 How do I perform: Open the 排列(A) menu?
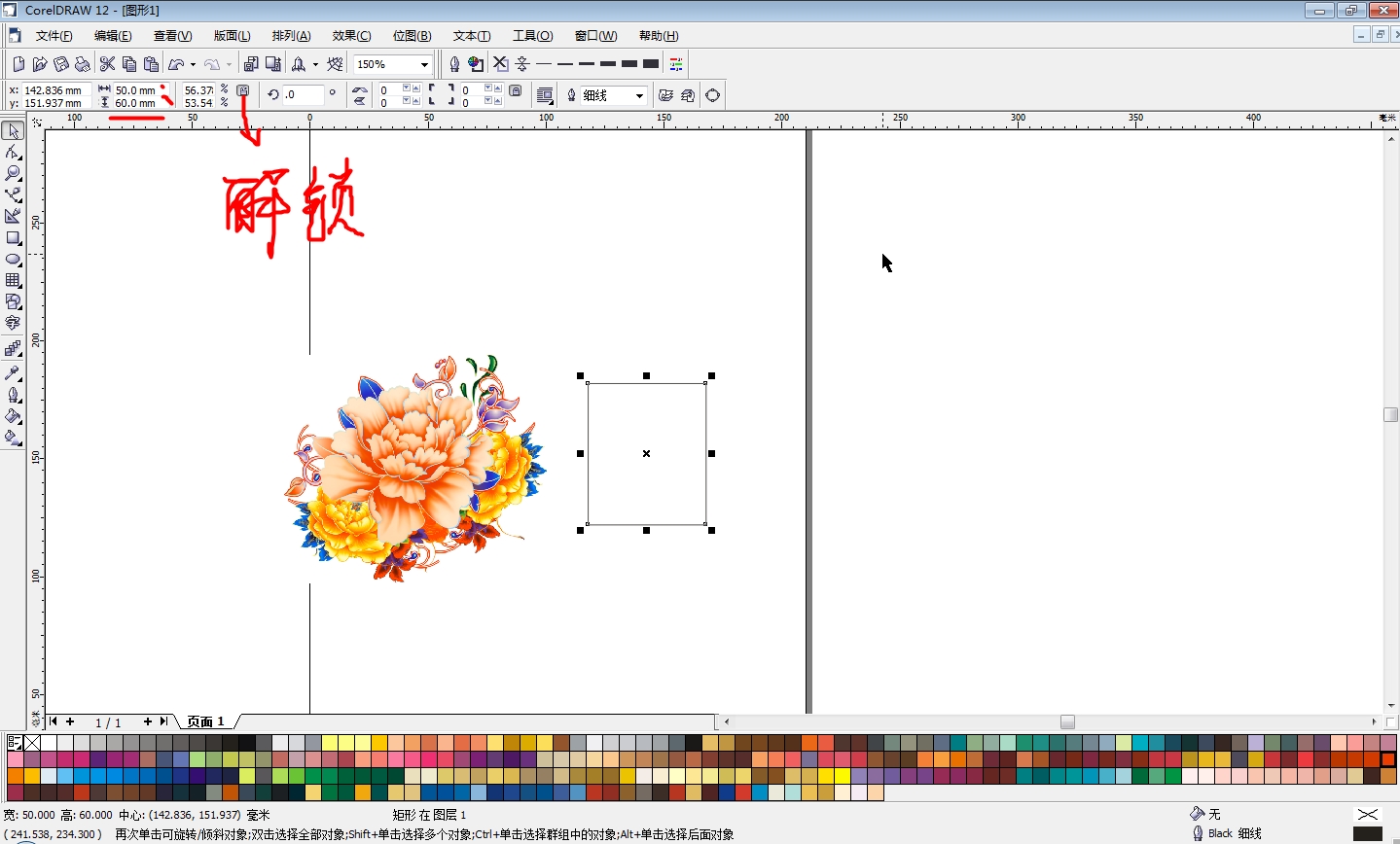tap(291, 36)
